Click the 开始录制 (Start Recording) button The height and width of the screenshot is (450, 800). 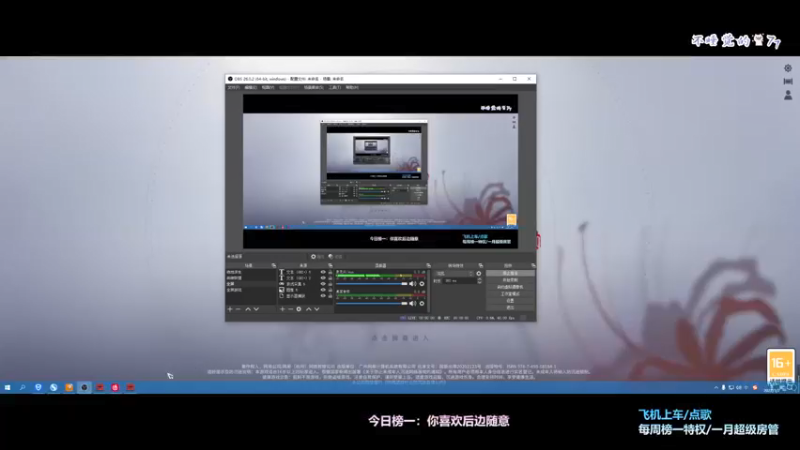click(x=510, y=280)
